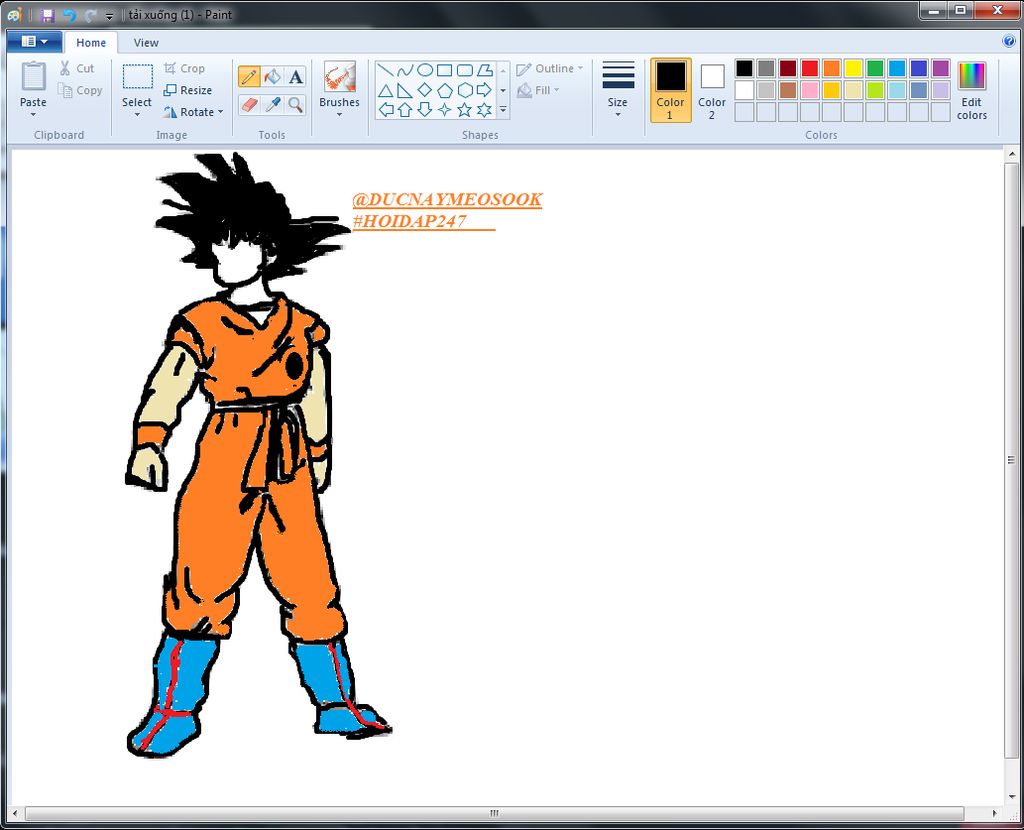The image size is (1024, 830).
Task: Click the vertical scrollbar up arrow
Action: [1012, 155]
